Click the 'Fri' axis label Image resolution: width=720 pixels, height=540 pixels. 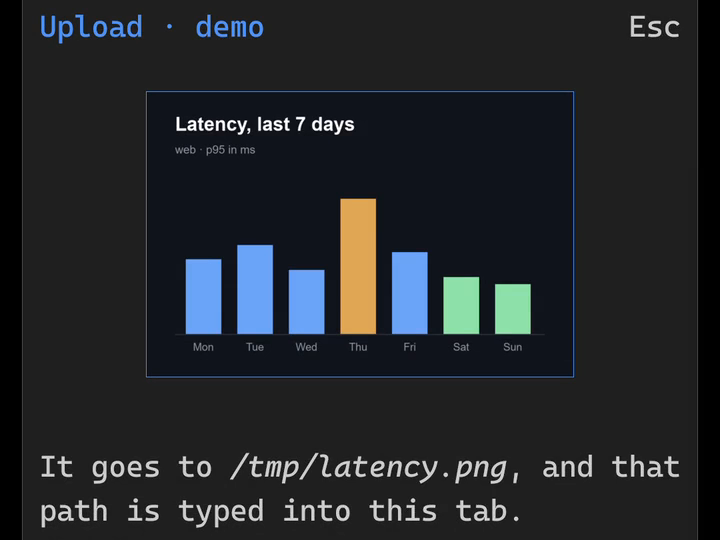[x=410, y=347]
